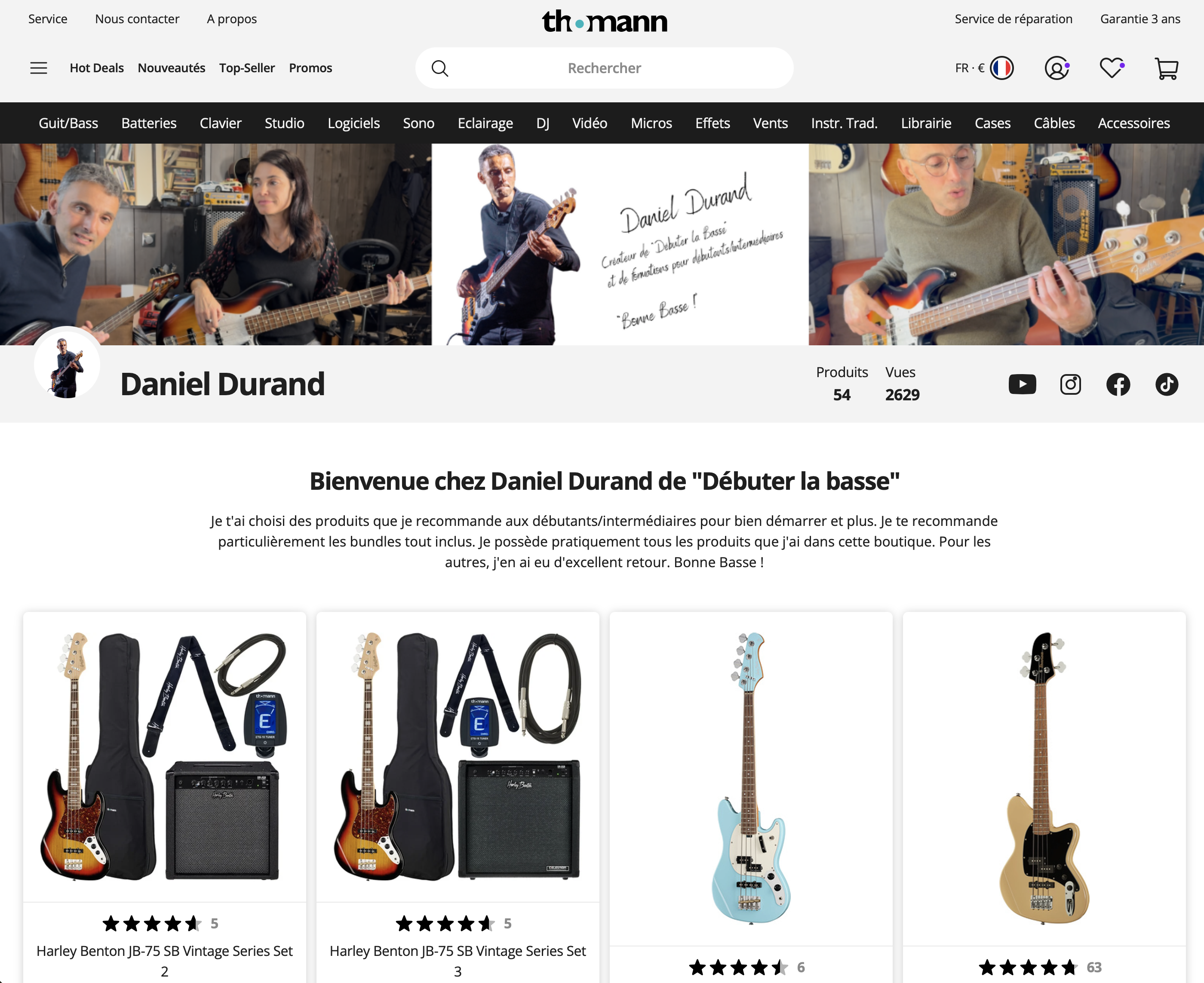Image resolution: width=1204 pixels, height=983 pixels.
Task: Open the user account icon
Action: (1057, 68)
